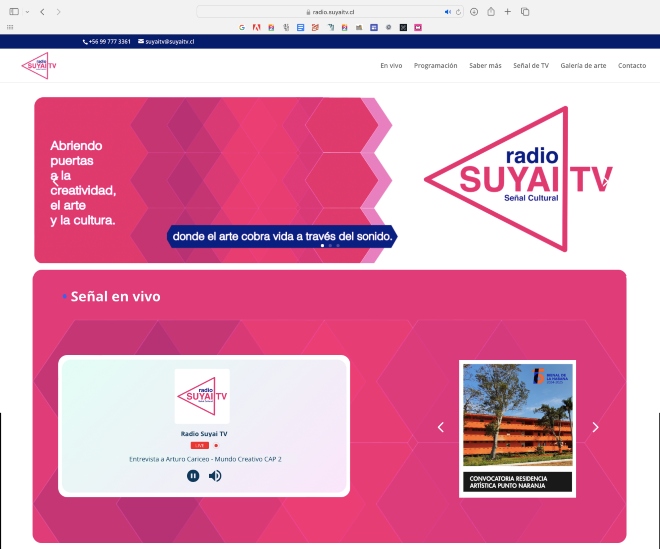The height and width of the screenshot is (549, 660).
Task: Call phone number +56 99 777 3361
Action: (106, 41)
